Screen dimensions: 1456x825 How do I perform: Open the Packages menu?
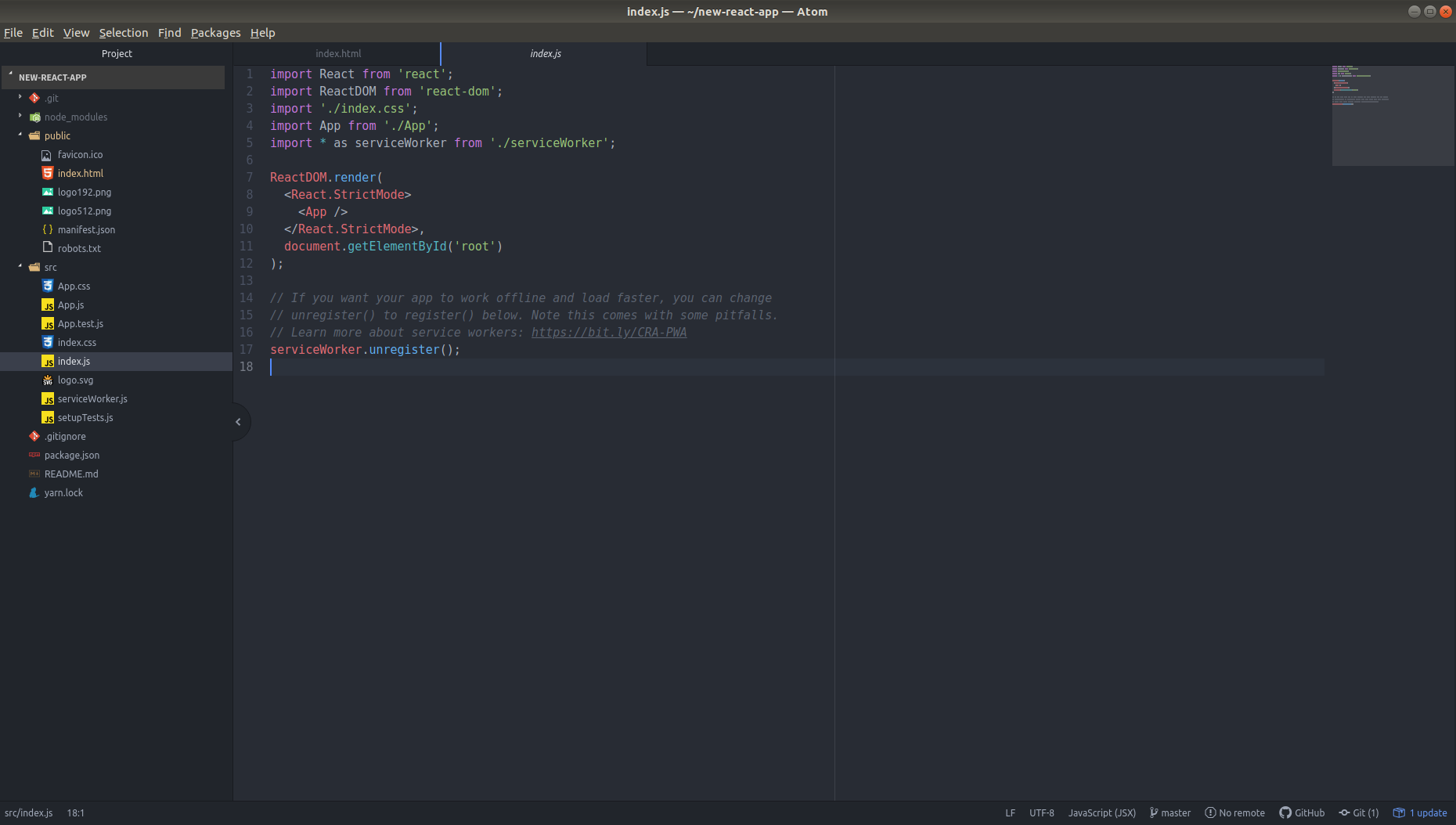point(215,33)
